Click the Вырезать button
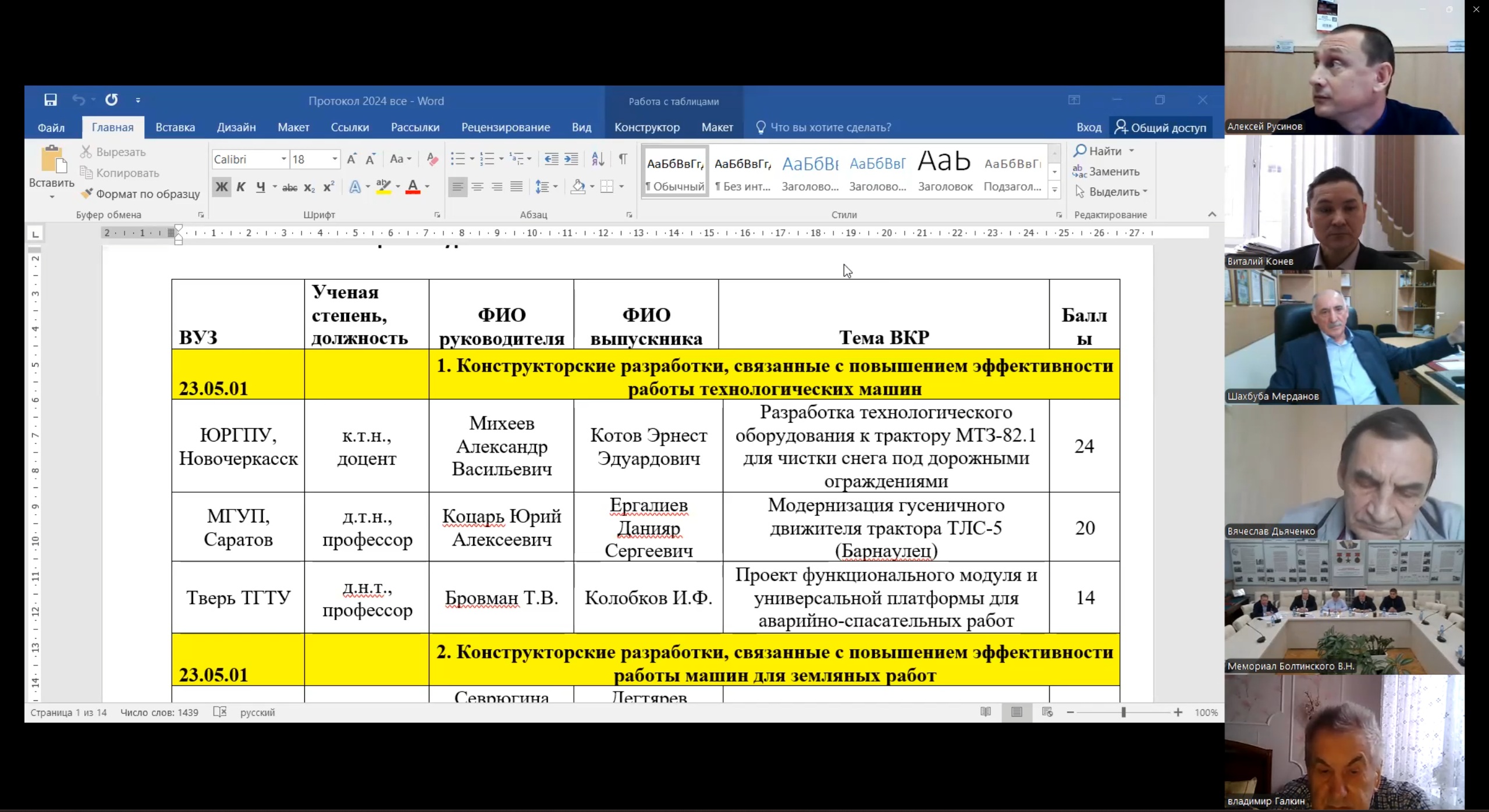Screen dimensions: 1489x812 click(113, 152)
